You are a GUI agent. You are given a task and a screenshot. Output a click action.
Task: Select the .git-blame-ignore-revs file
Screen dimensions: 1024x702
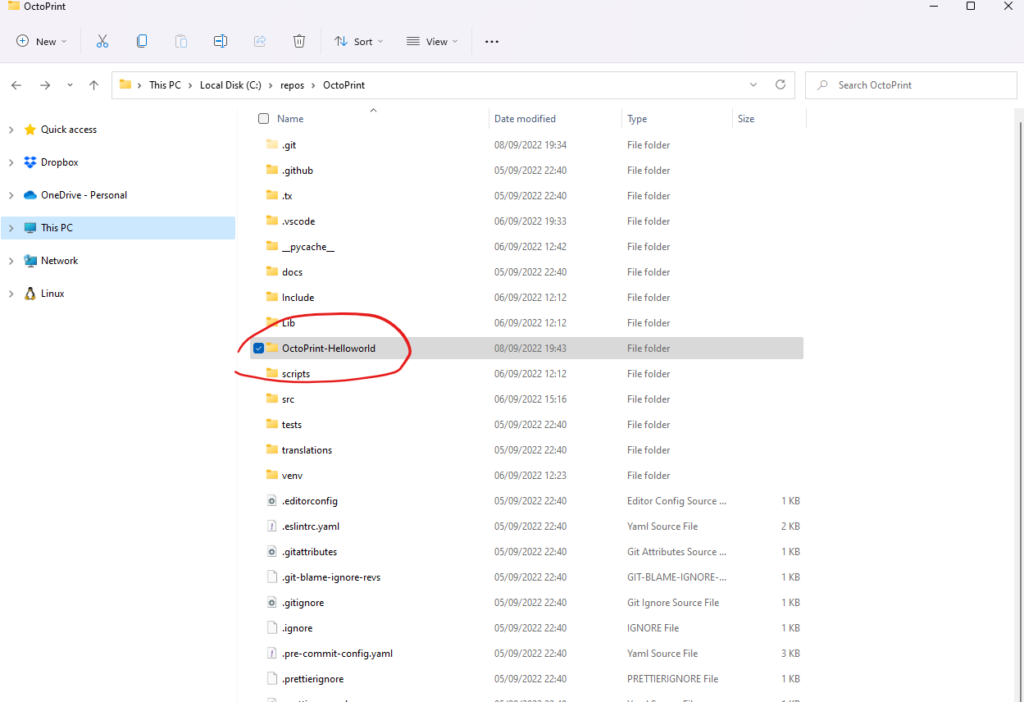331,577
